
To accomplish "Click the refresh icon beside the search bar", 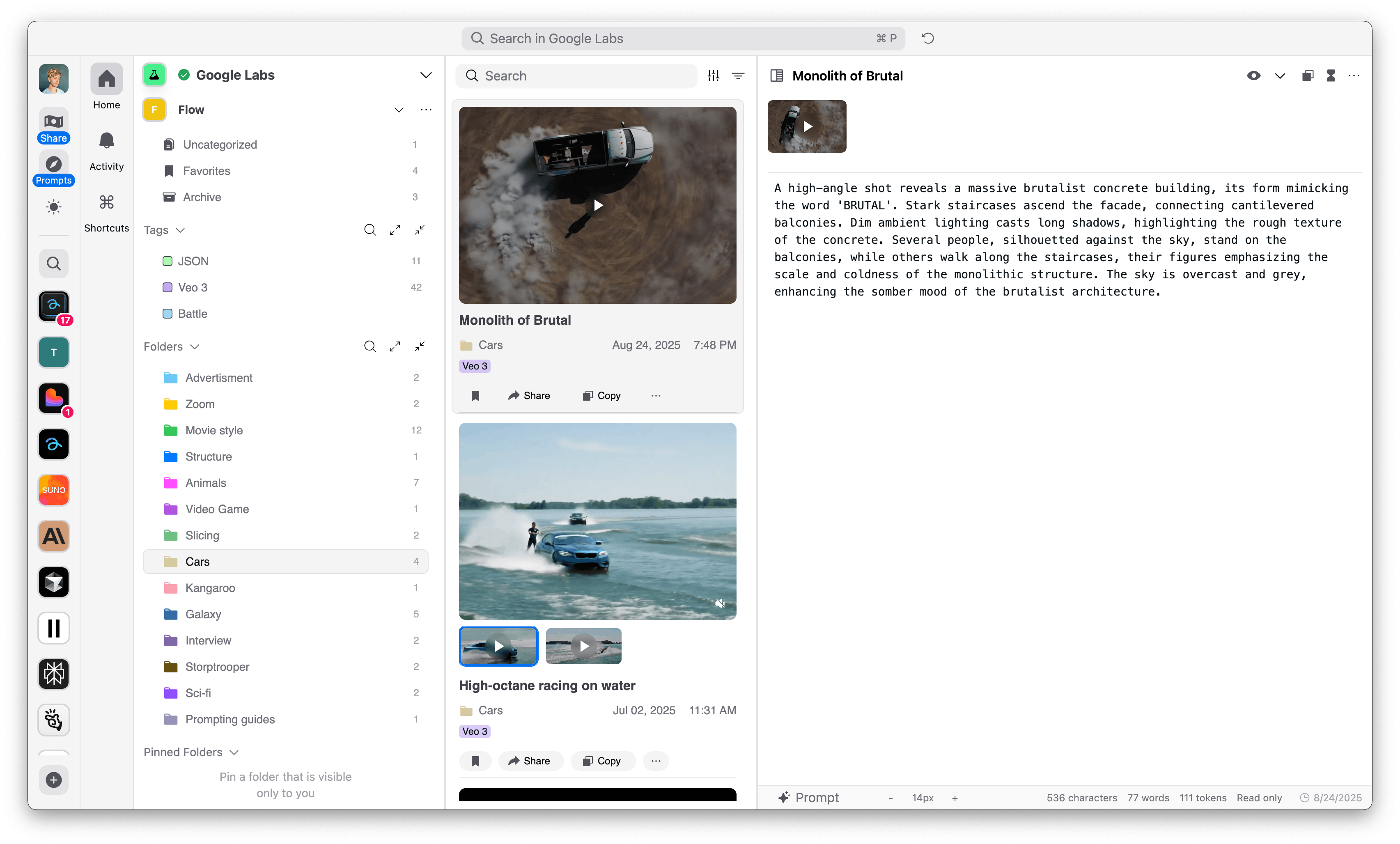I will 927,38.
